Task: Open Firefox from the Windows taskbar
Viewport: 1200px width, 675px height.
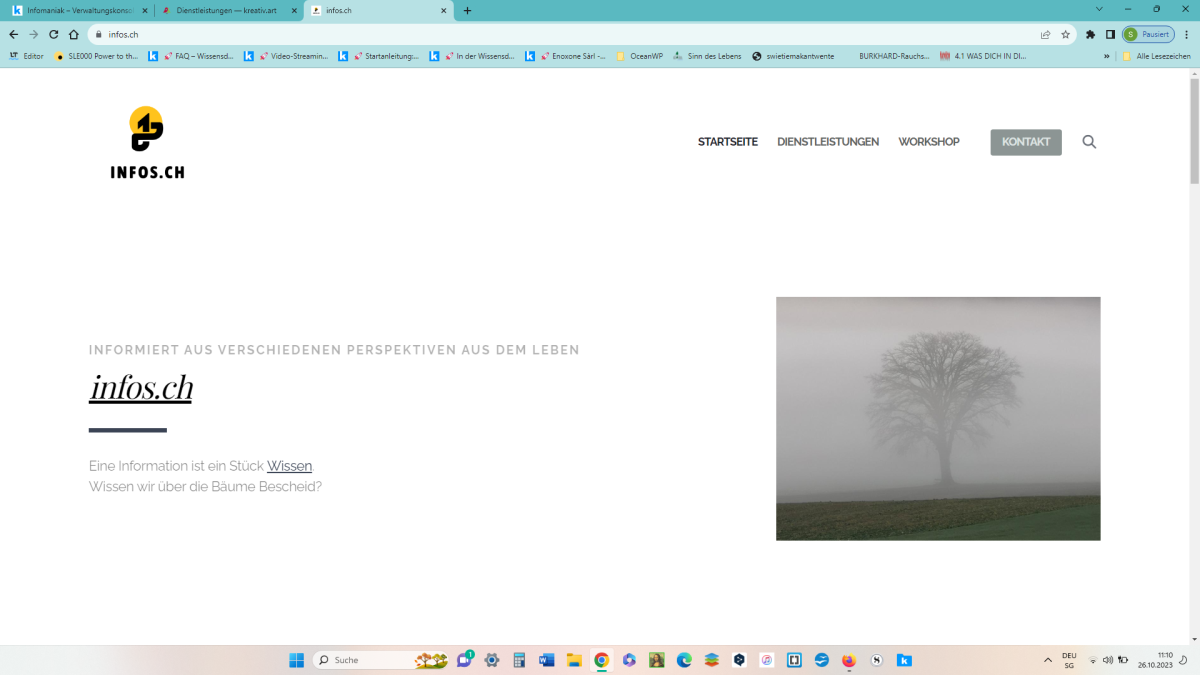Action: [849, 660]
